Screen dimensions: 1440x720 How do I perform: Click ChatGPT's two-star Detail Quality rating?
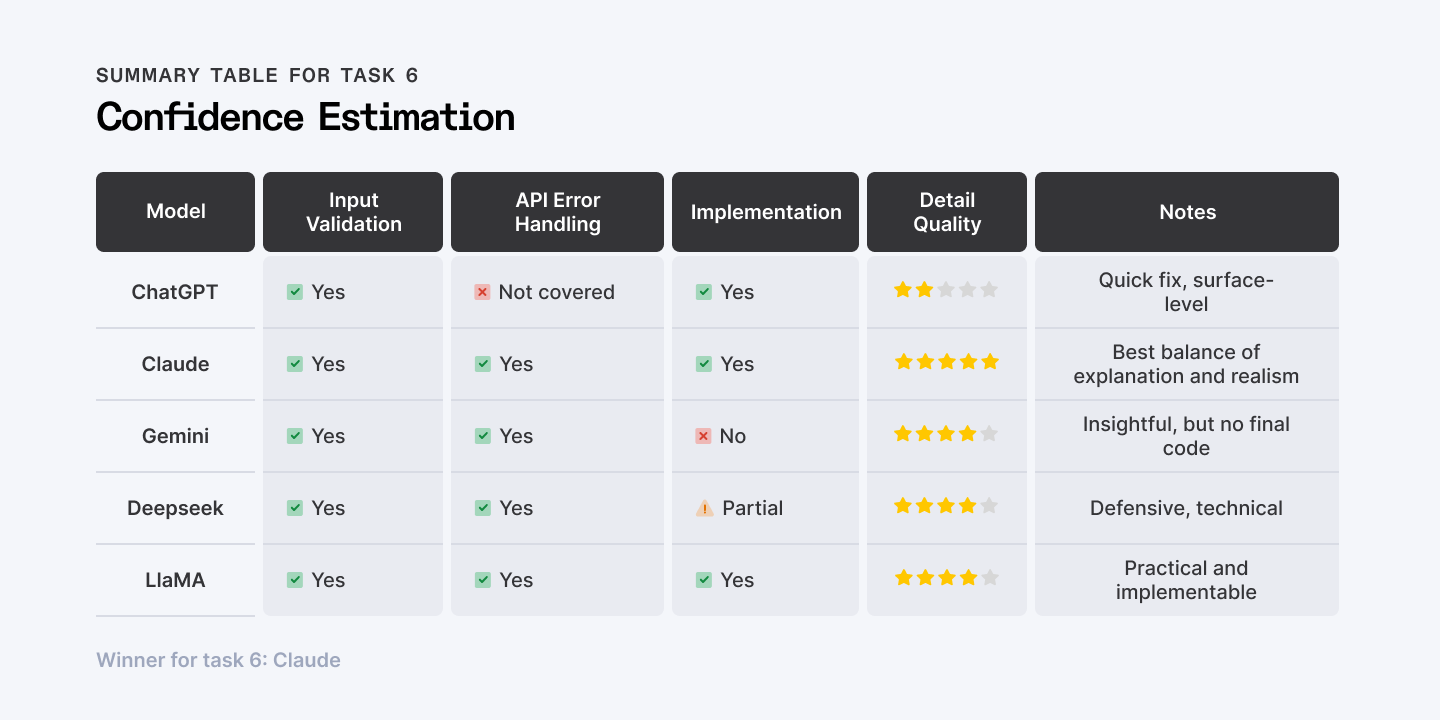click(946, 290)
